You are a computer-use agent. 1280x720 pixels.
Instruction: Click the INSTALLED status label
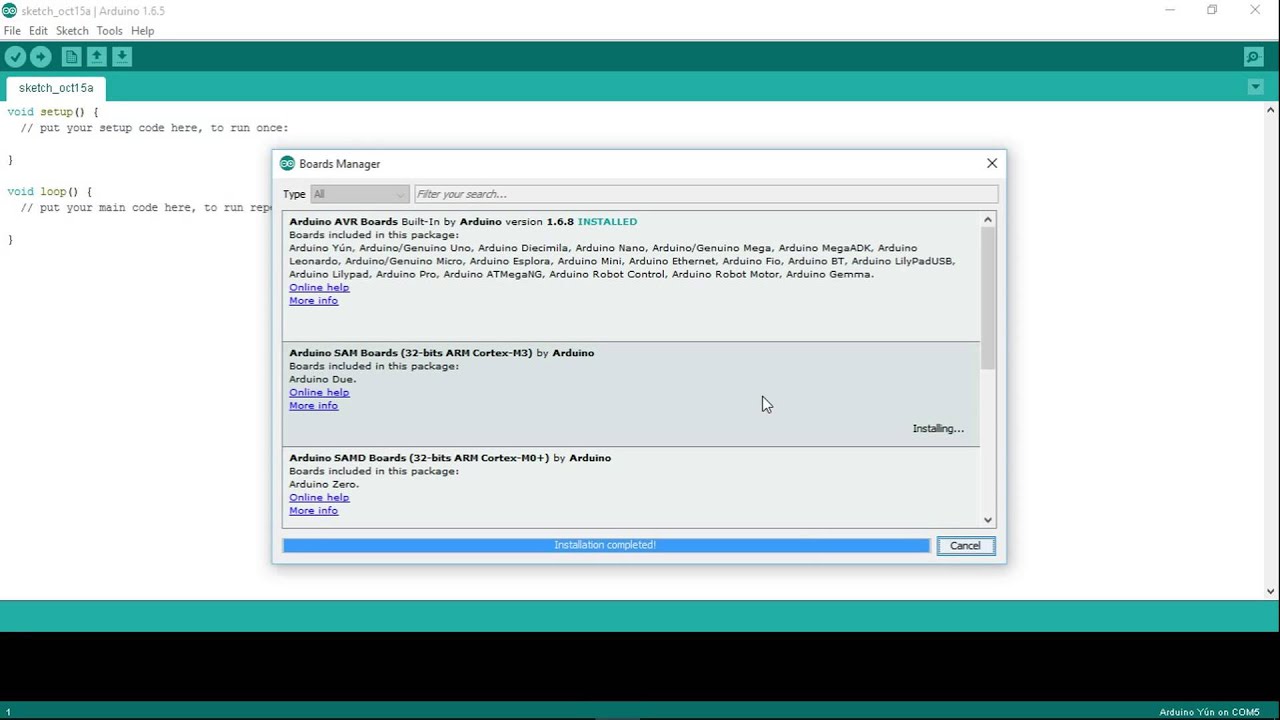pyautogui.click(x=607, y=222)
